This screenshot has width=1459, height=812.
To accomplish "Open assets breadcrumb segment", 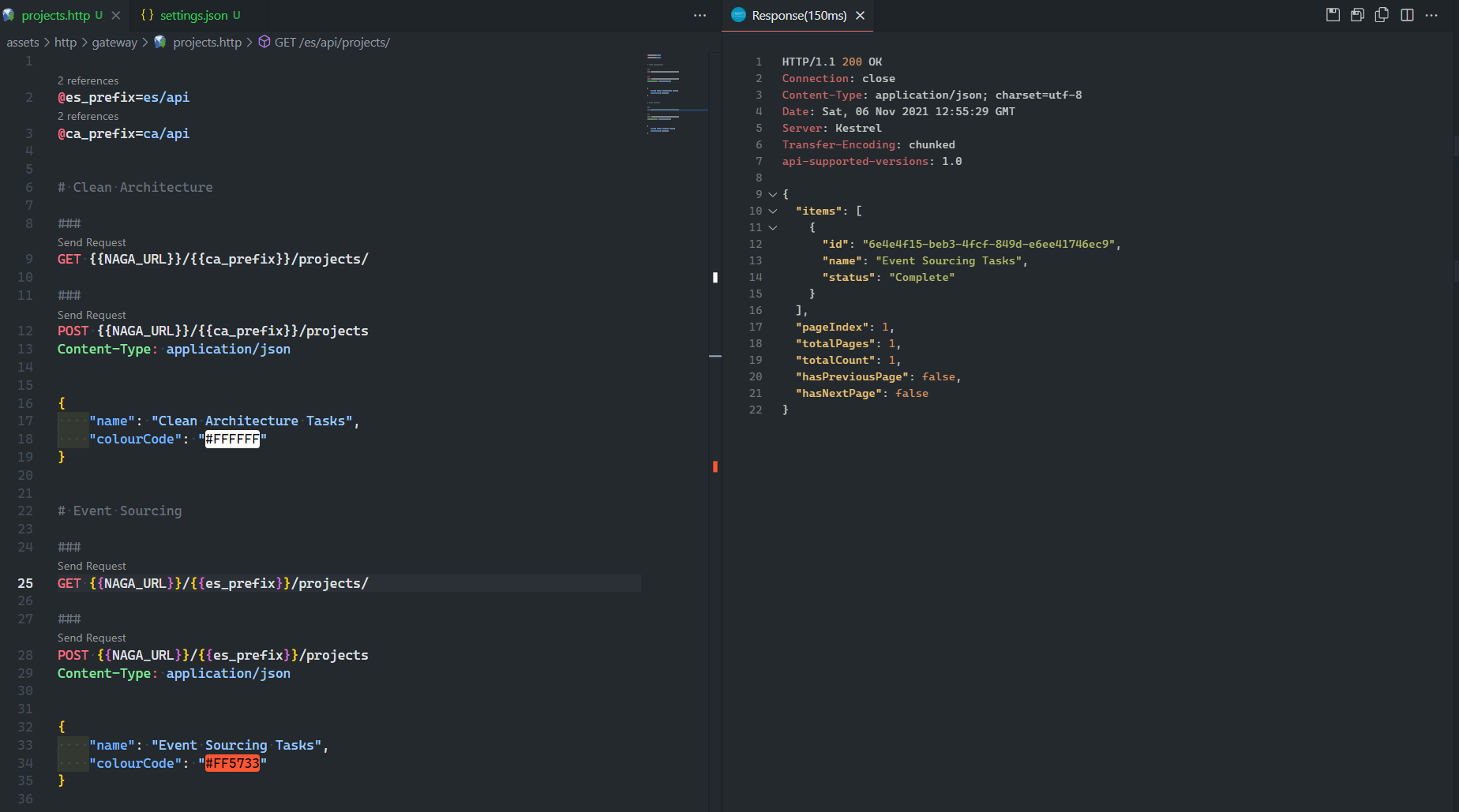I will click(23, 42).
